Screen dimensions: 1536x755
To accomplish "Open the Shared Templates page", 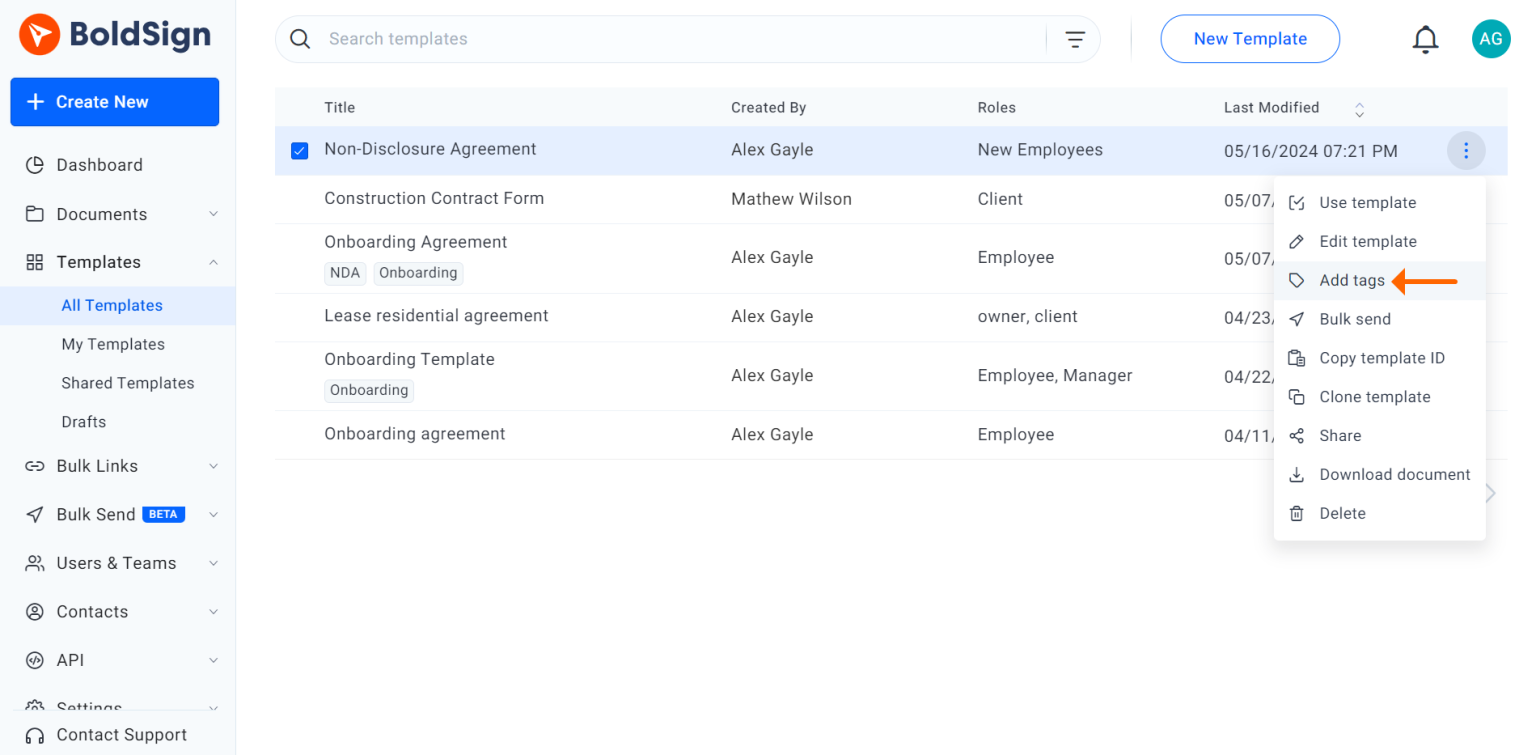I will [x=128, y=382].
